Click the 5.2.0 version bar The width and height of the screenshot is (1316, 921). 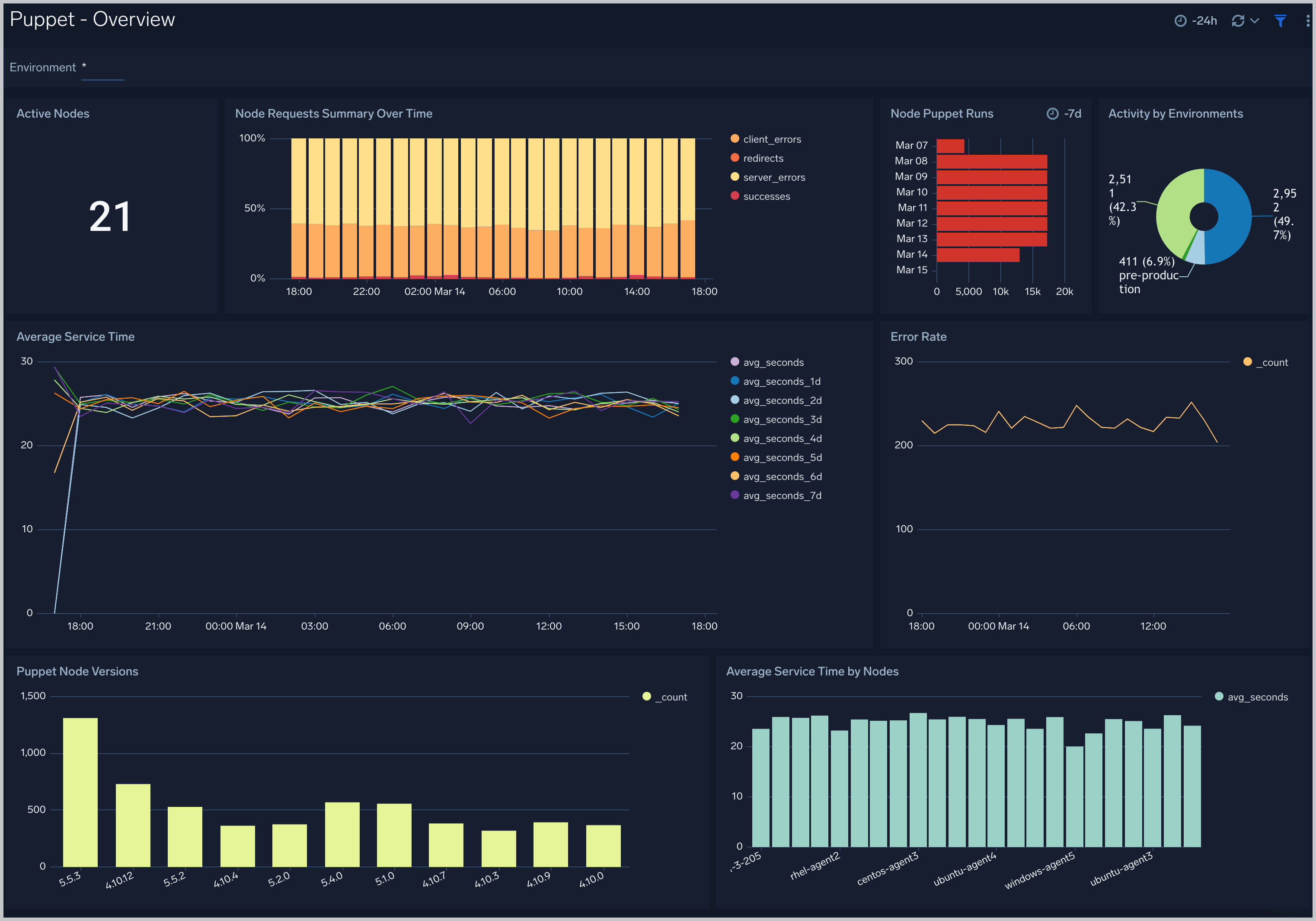pos(290,845)
